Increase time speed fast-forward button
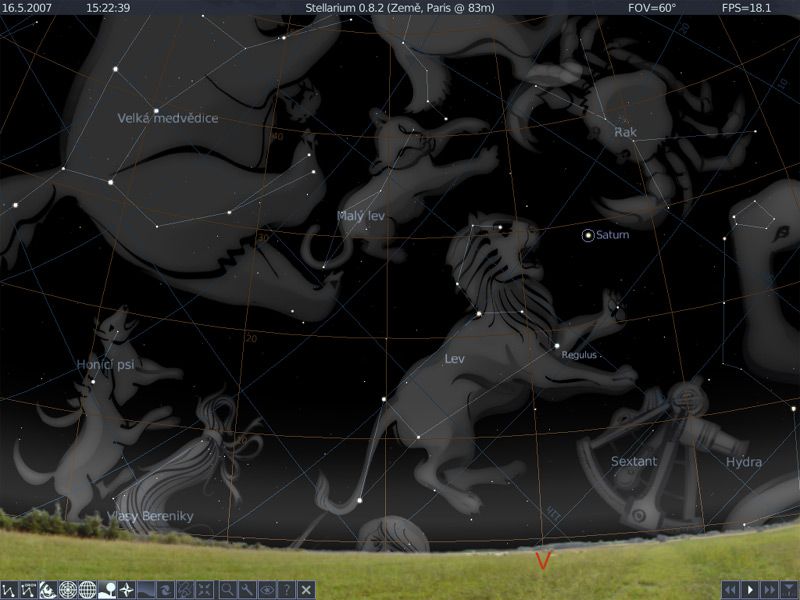The image size is (800, 600). pos(770,590)
